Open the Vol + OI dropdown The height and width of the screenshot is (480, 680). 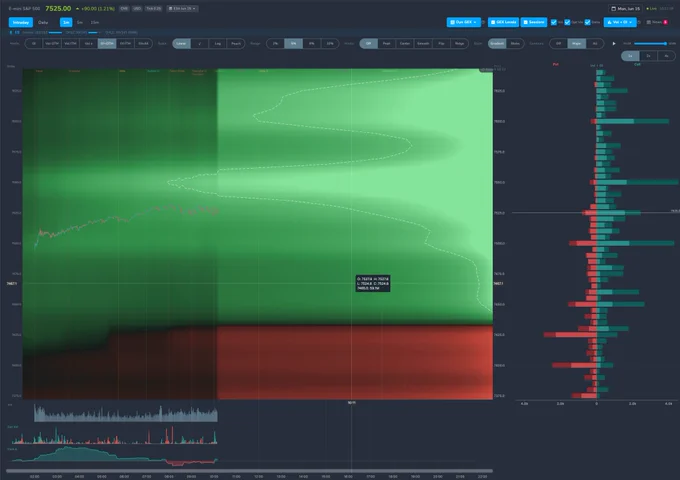620,22
